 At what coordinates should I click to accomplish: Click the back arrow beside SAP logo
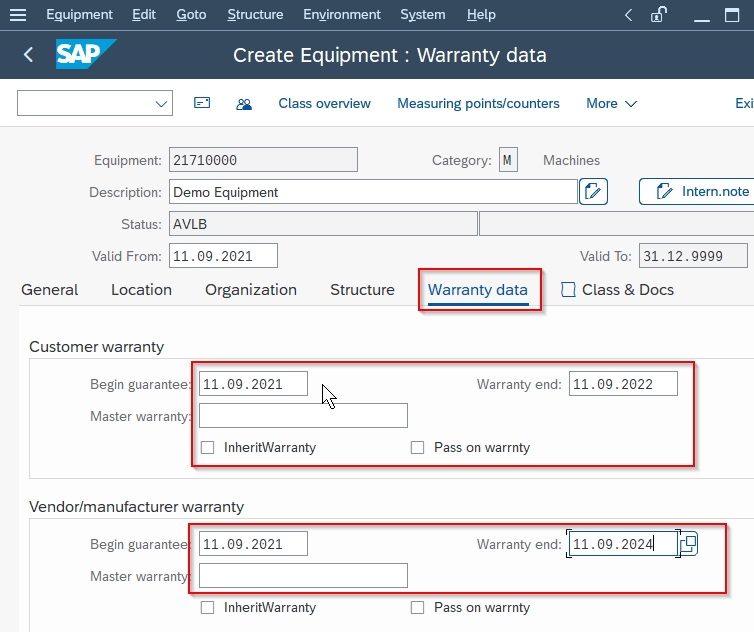click(28, 54)
